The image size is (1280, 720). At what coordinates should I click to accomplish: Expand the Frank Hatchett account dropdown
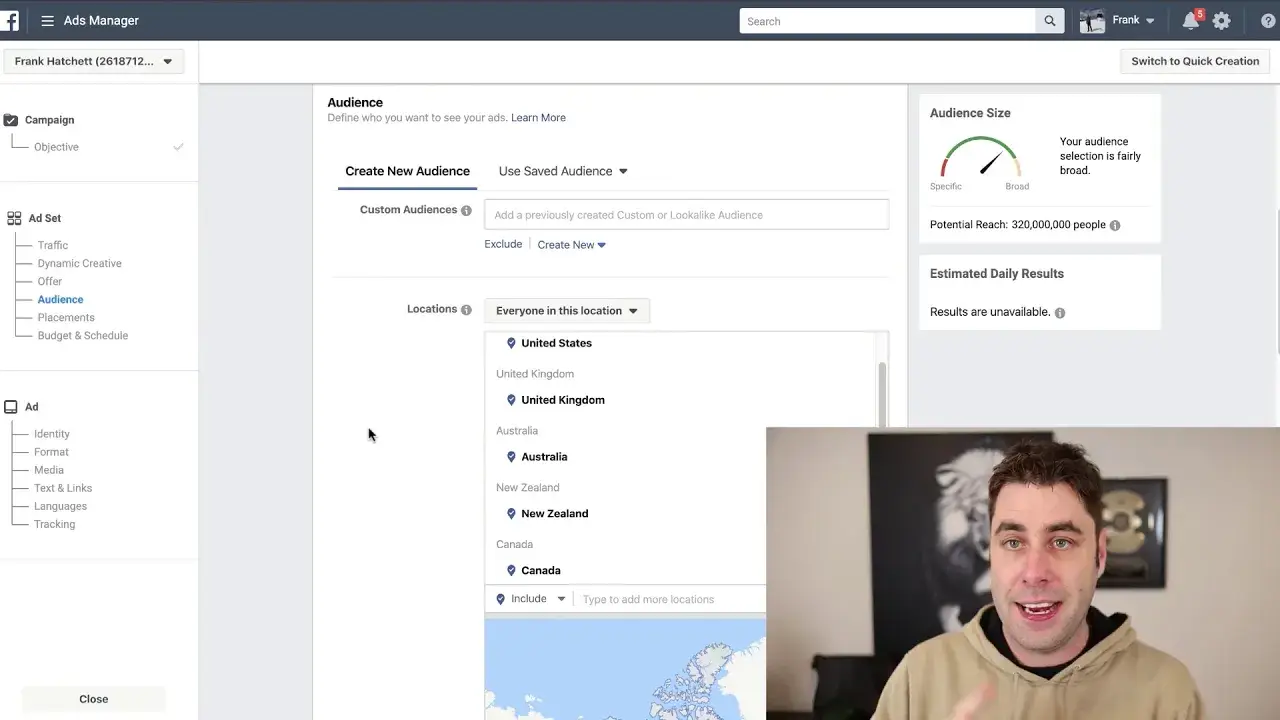(94, 62)
